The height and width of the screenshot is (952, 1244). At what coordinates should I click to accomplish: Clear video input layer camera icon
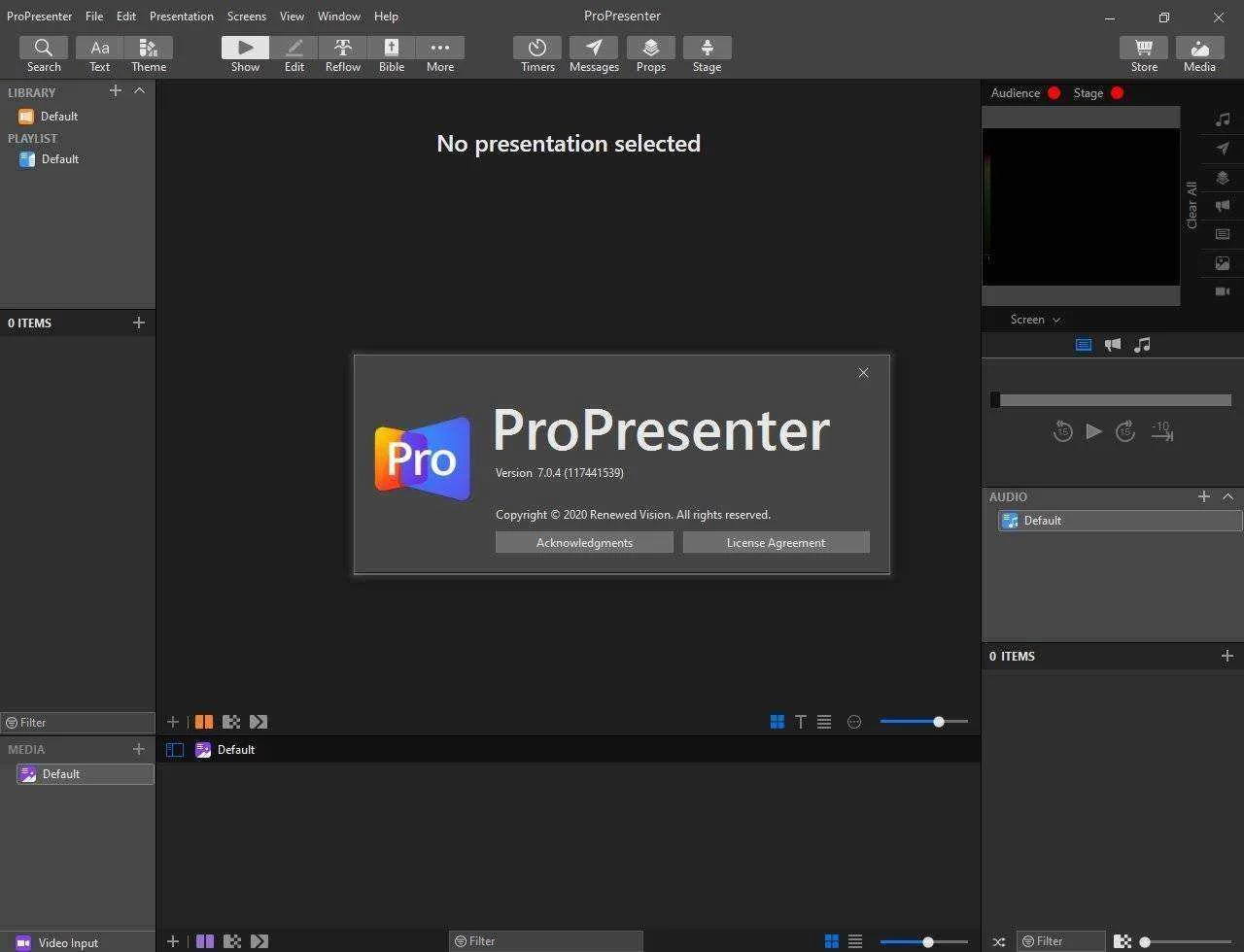pyautogui.click(x=1223, y=291)
